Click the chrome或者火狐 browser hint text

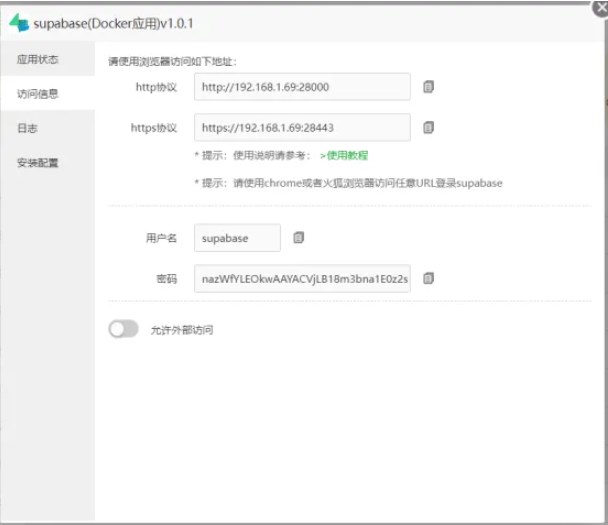click(348, 183)
